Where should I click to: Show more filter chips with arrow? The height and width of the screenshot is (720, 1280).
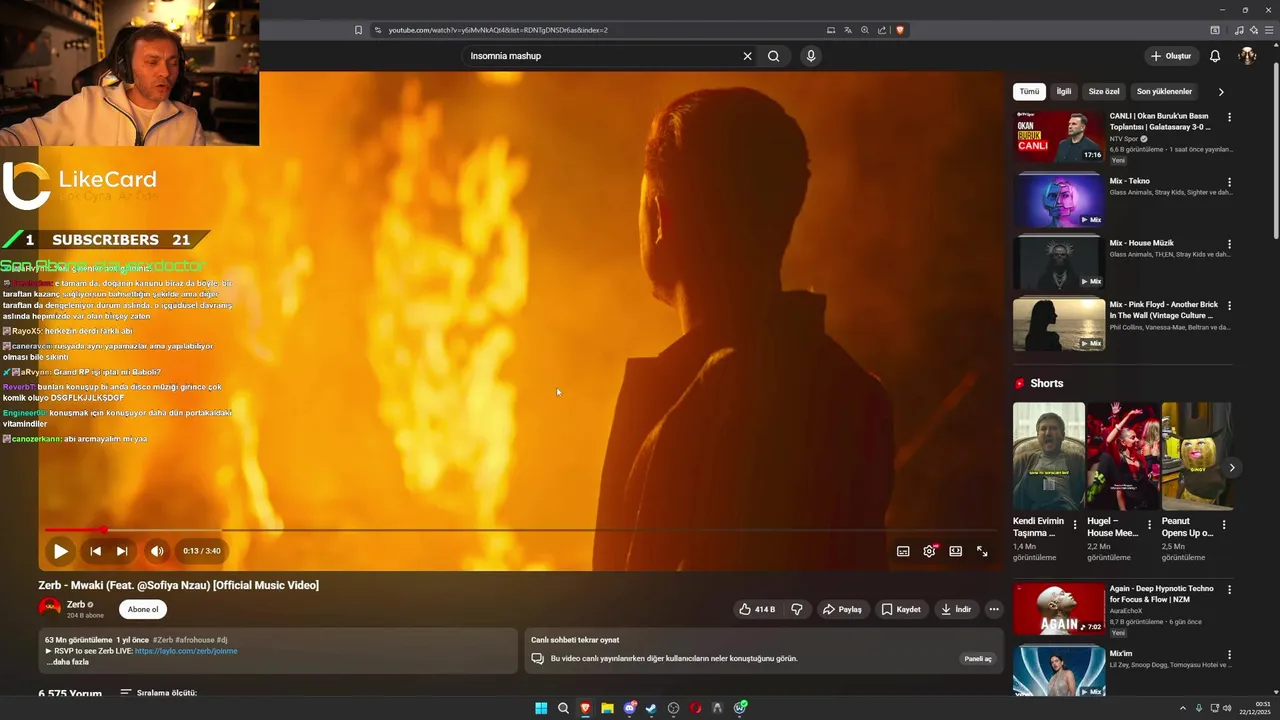pyautogui.click(x=1221, y=91)
